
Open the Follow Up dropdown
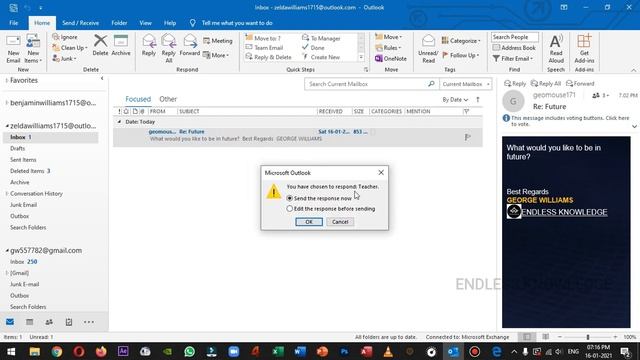coord(460,55)
